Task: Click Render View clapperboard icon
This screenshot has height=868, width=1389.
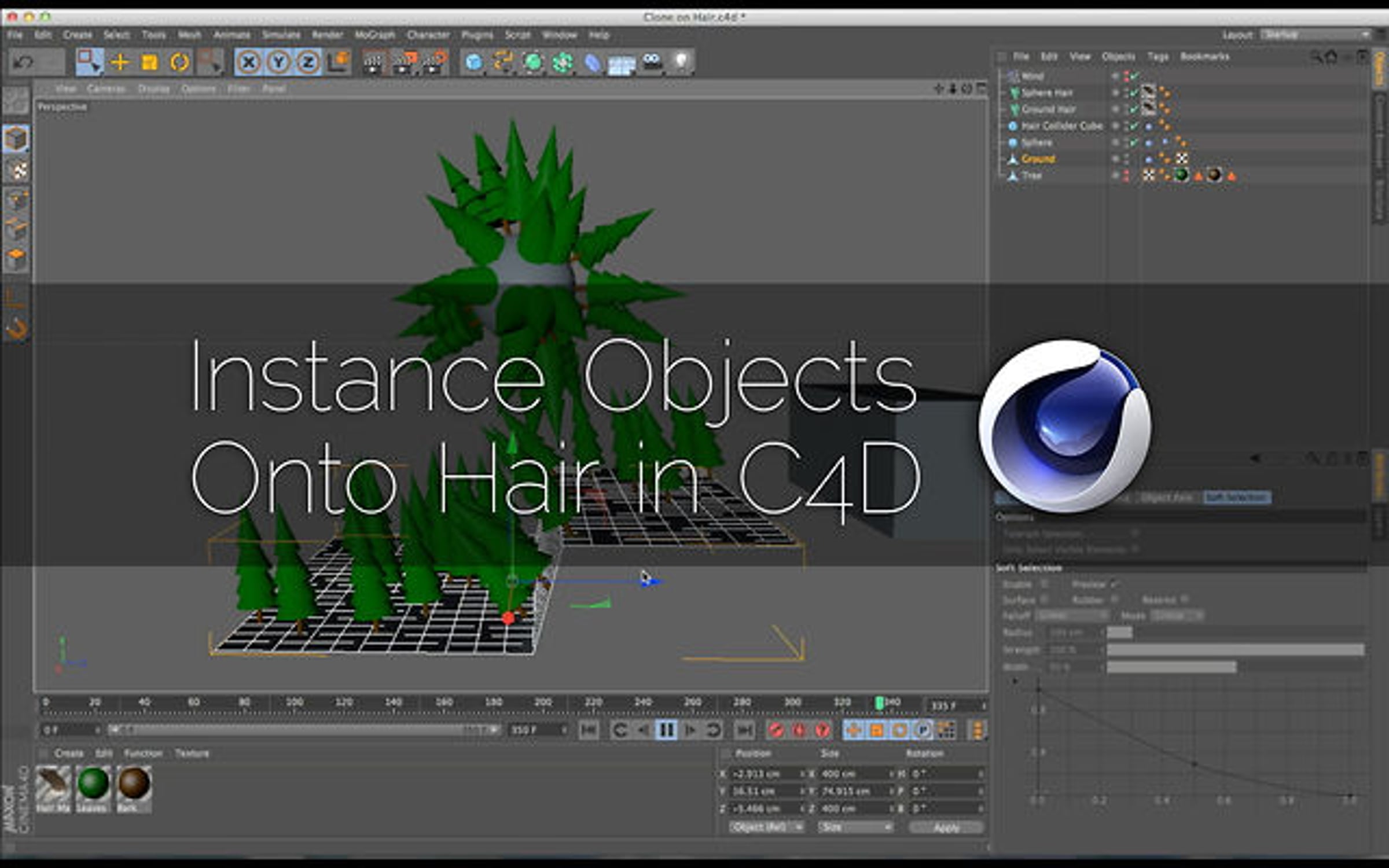Action: point(374,62)
